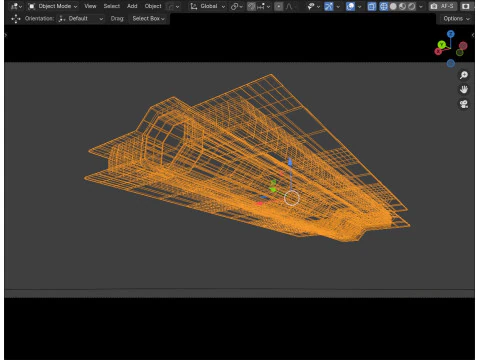Toggle the Show Gizmo button
Image resolution: width=480 pixels, height=360 pixels.
pos(329,6)
